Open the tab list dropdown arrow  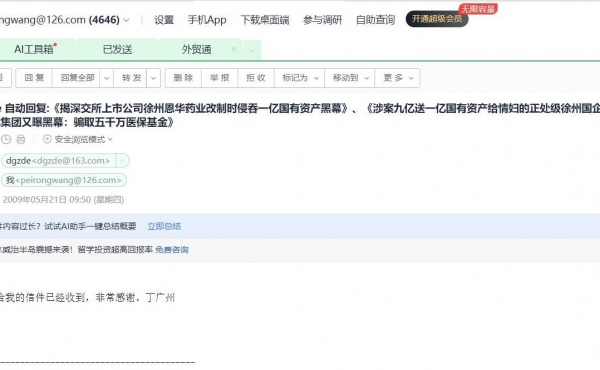click(251, 50)
